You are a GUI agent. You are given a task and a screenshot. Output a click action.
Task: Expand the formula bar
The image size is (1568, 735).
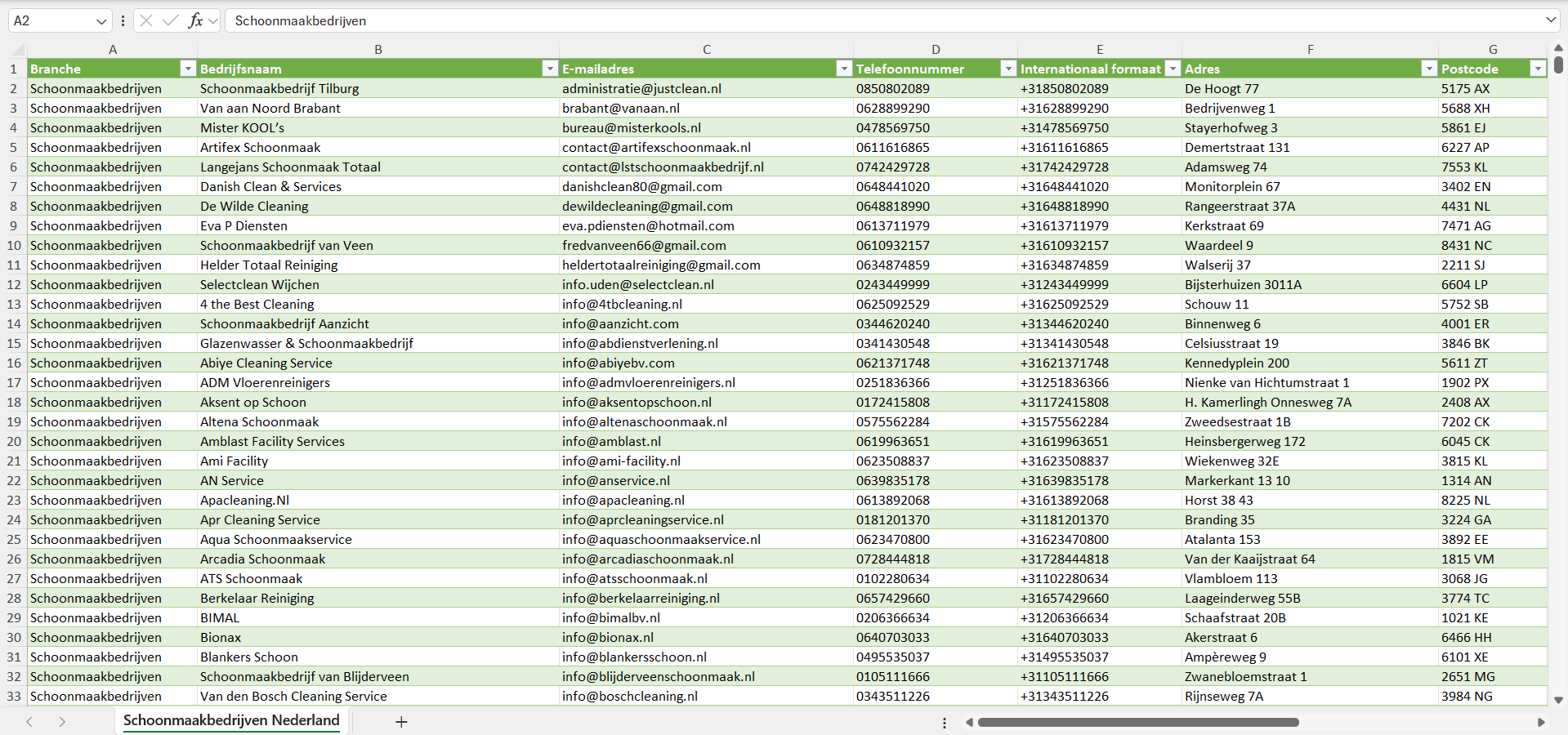tap(1550, 20)
